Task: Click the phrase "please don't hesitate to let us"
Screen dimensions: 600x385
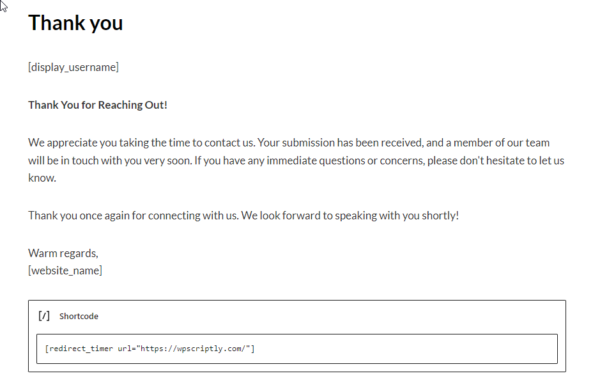Action: tap(496, 160)
